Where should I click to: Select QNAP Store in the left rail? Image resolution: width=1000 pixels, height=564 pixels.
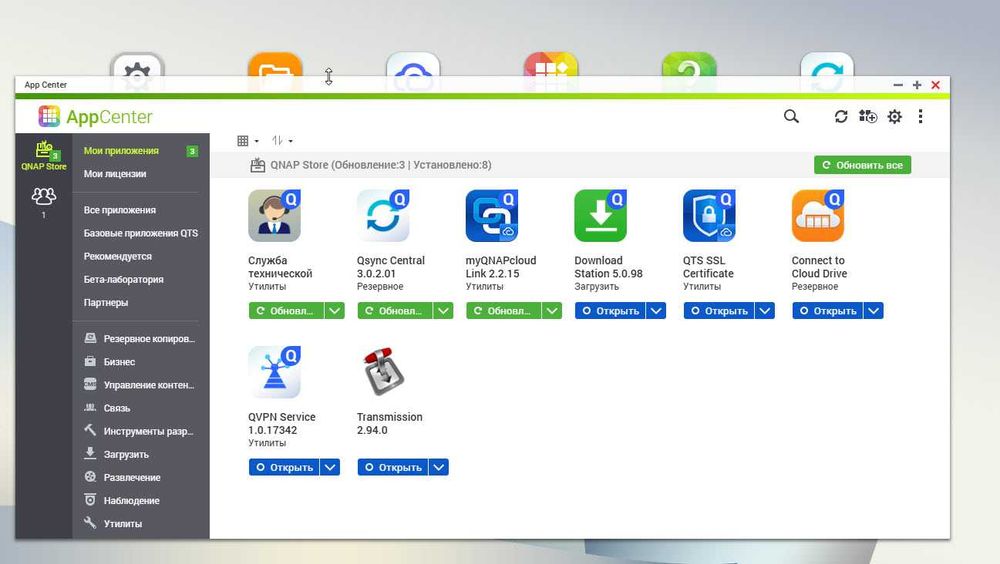(43, 156)
